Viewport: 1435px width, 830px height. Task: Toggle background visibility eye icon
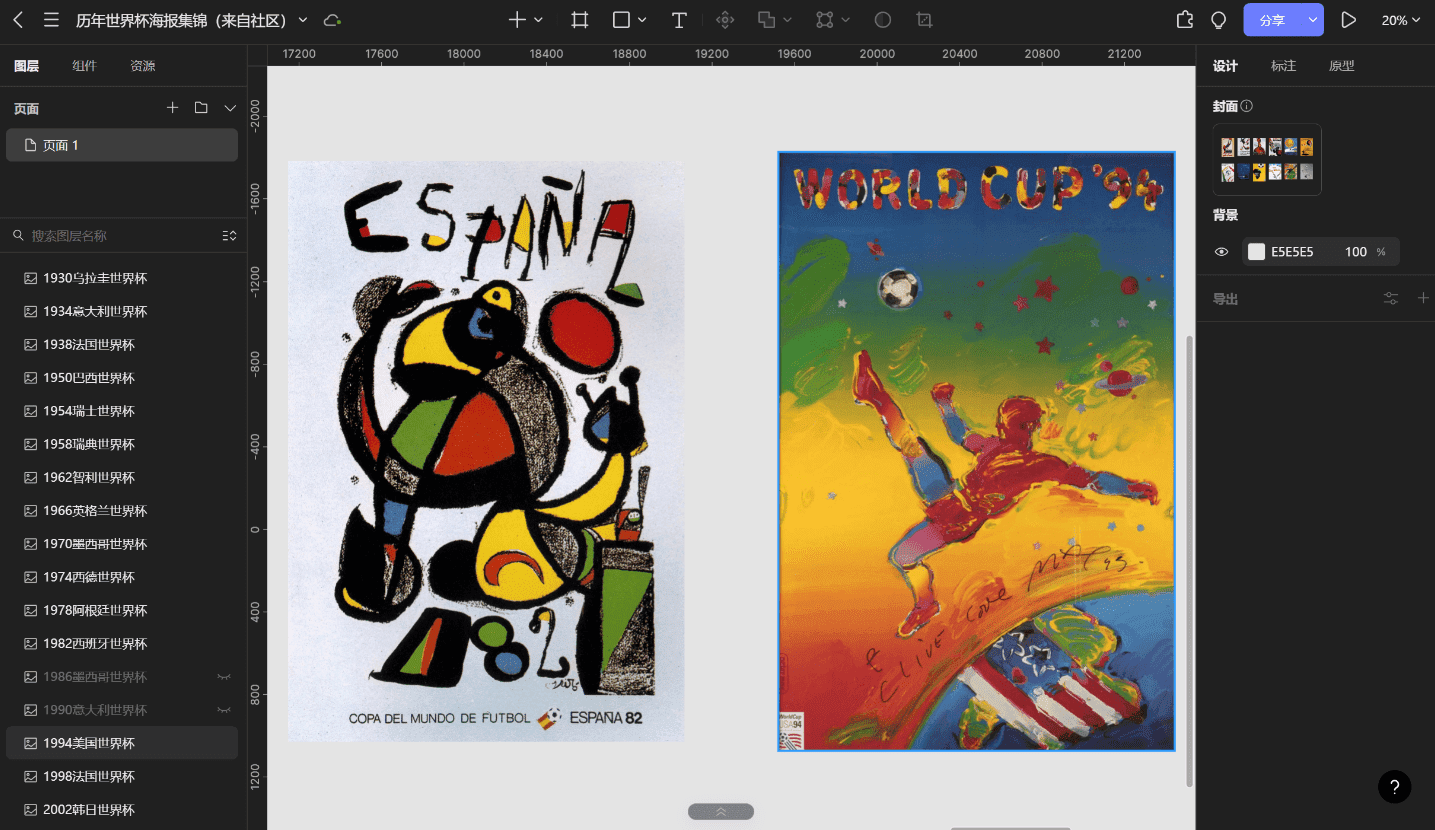(x=1221, y=252)
